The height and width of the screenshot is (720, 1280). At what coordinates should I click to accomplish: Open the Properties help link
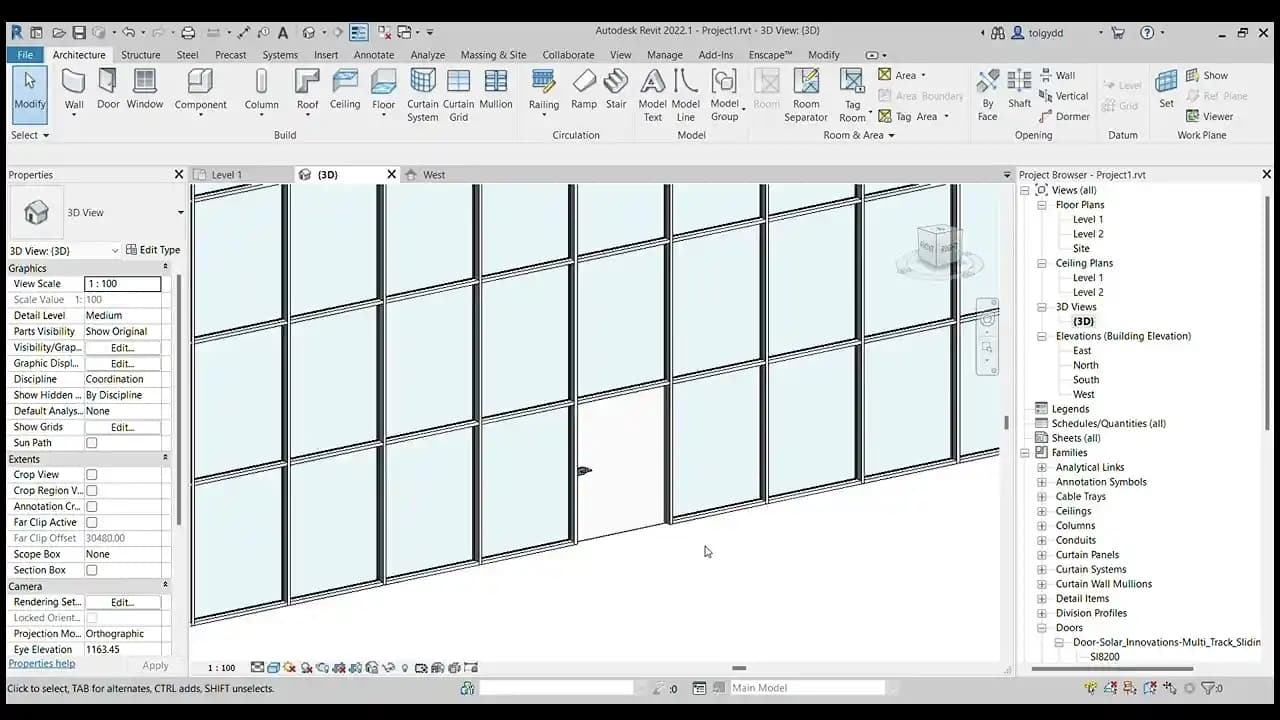(42, 664)
